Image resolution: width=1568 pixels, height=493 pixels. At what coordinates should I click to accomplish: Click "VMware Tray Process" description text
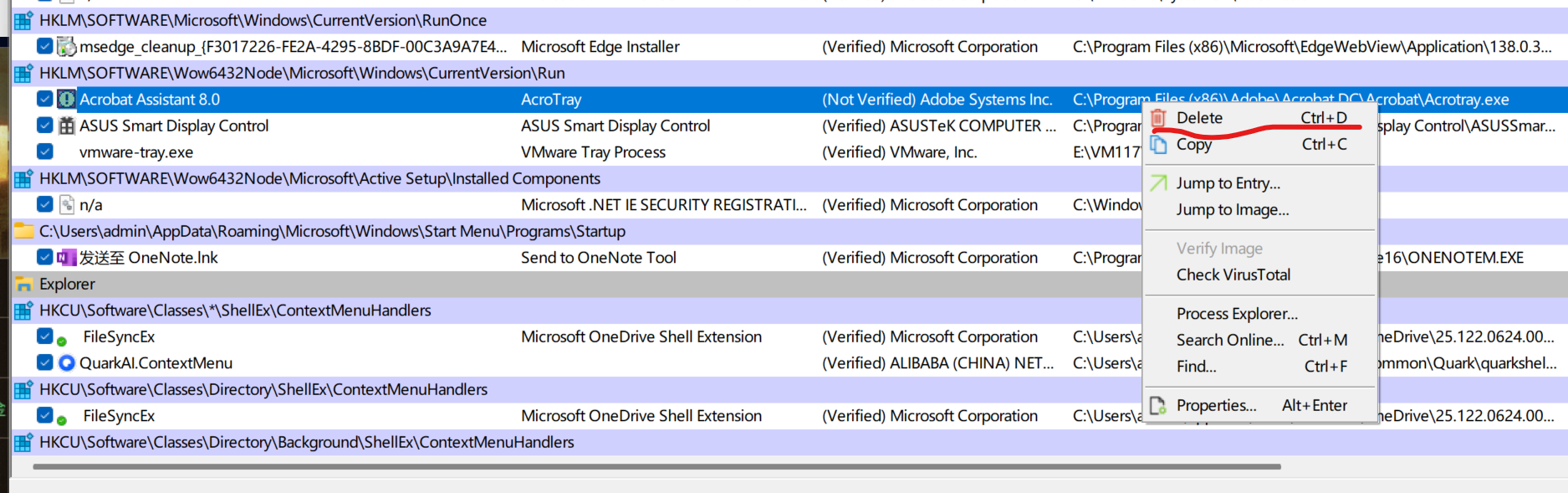click(593, 152)
